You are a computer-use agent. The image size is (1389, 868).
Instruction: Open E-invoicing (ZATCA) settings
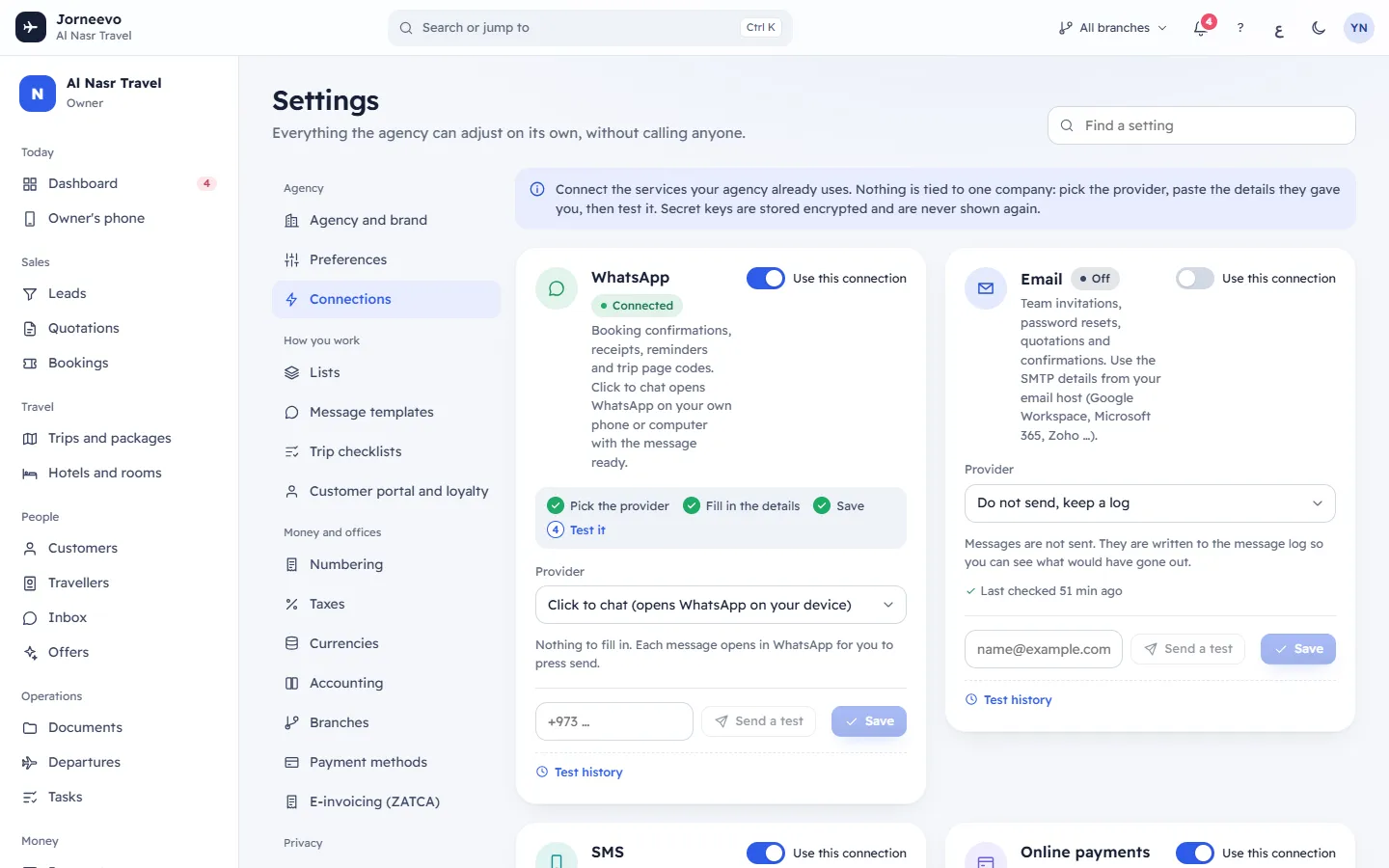(x=386, y=802)
